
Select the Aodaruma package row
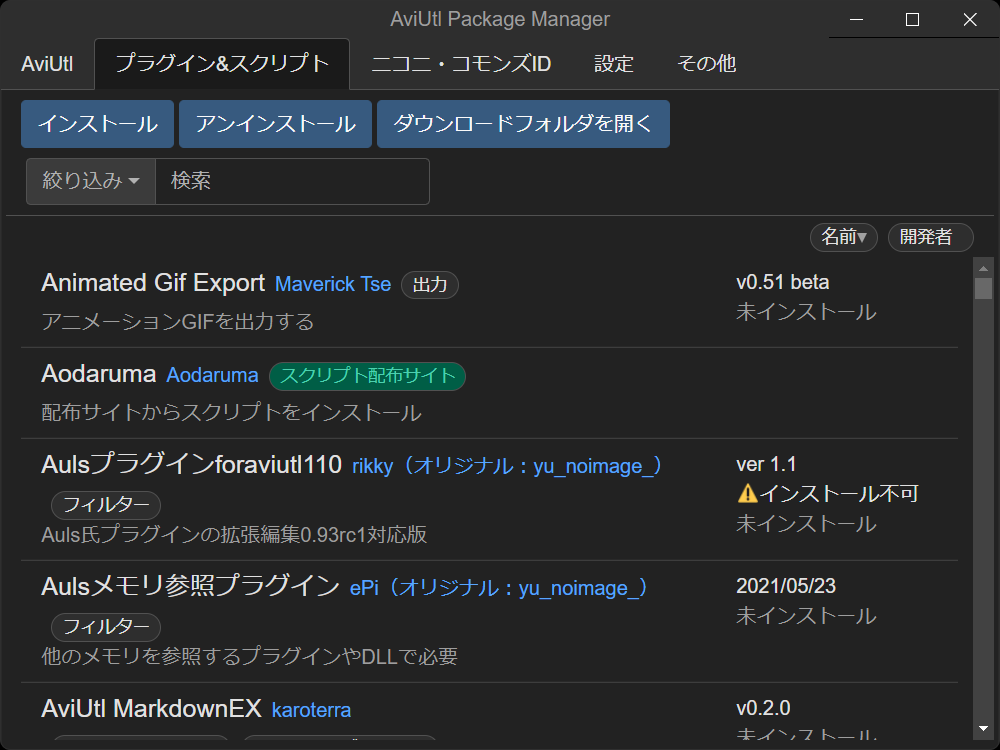point(489,393)
